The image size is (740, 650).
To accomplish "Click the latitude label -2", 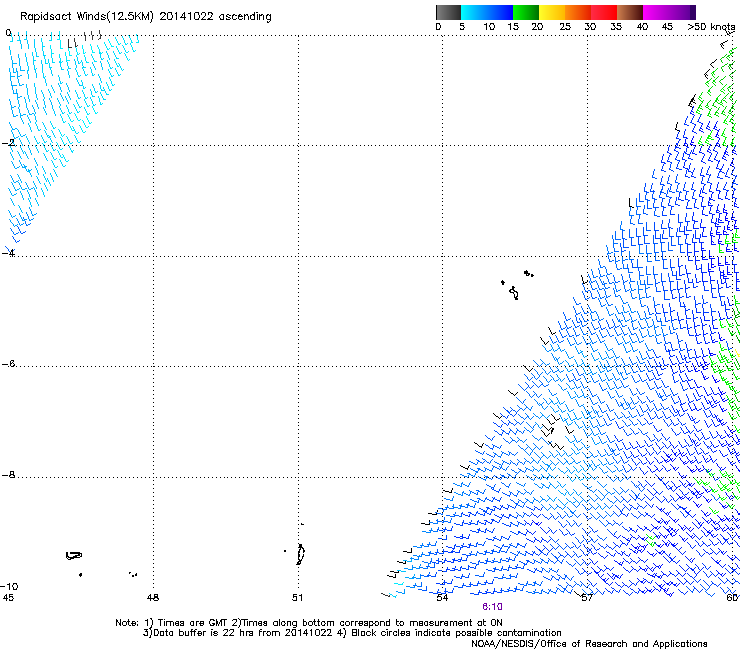I will click(x=8, y=143).
